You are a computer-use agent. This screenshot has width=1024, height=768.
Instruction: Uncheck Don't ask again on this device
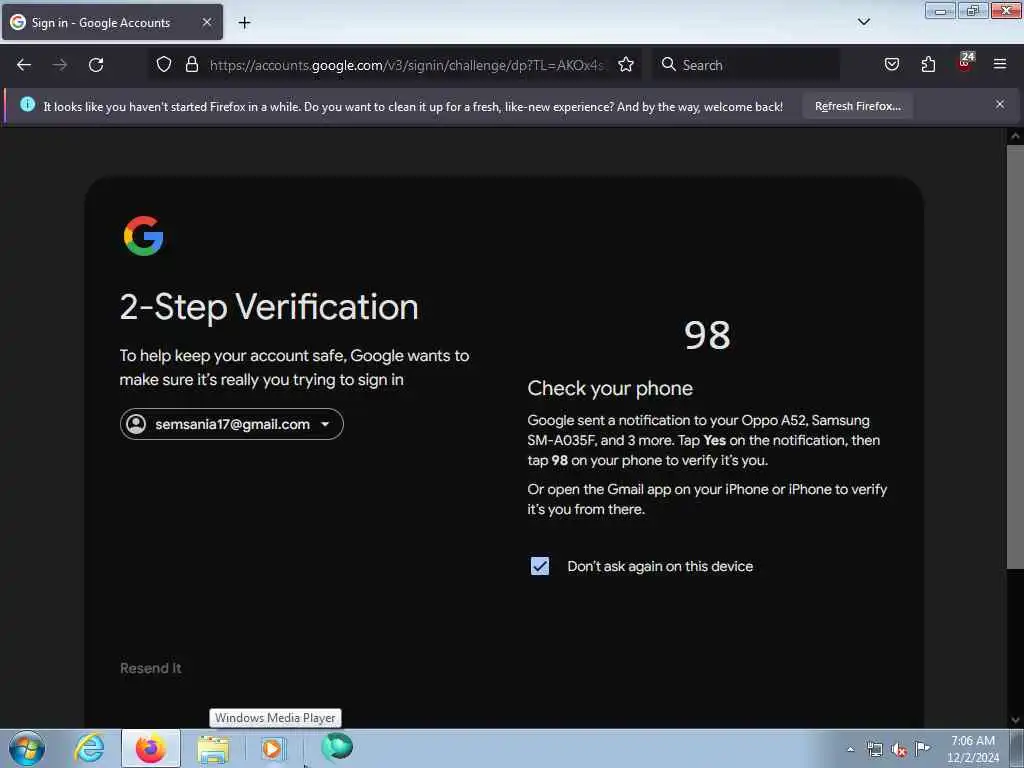(539, 566)
